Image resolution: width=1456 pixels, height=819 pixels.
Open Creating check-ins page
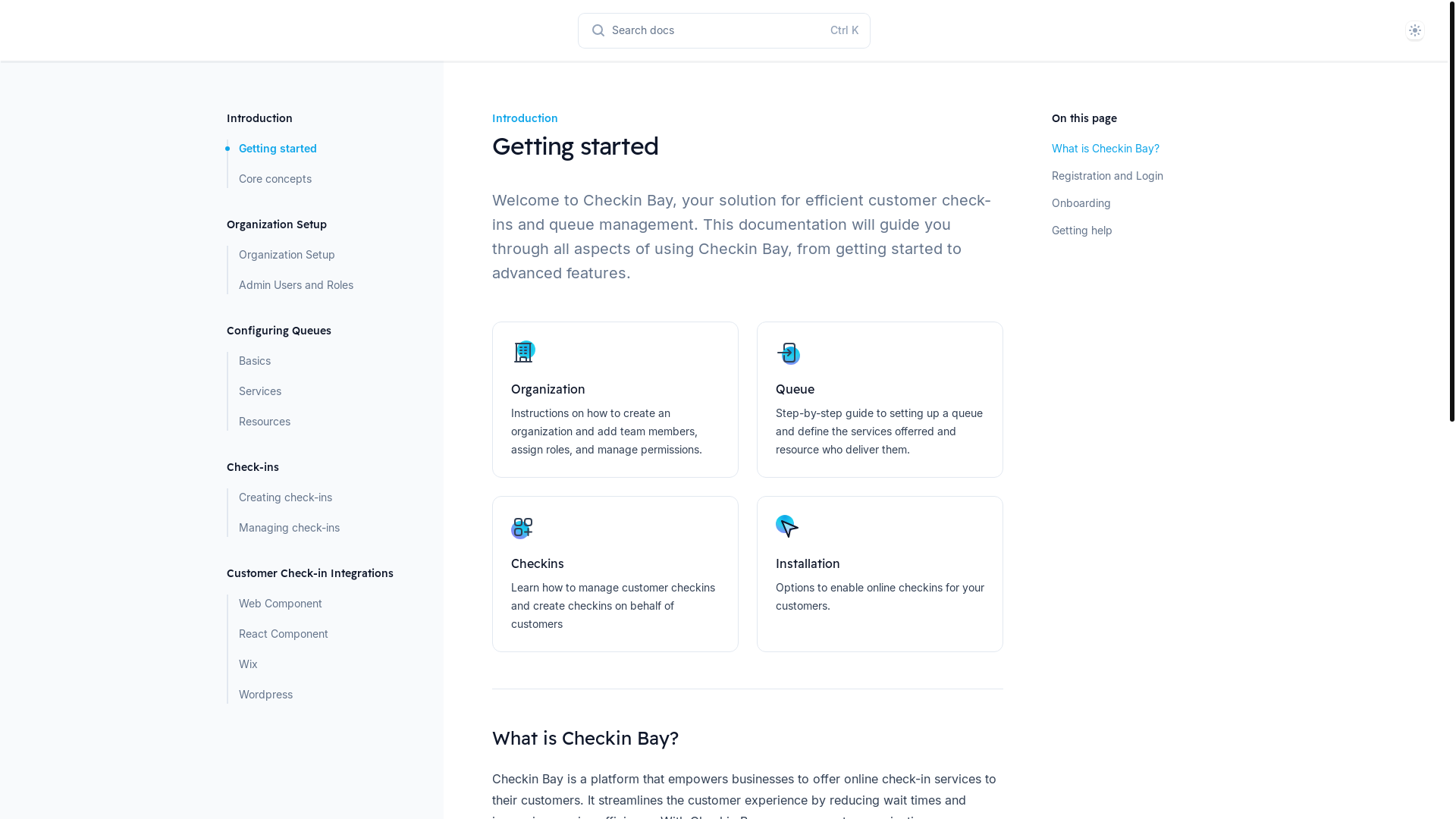coord(285,497)
